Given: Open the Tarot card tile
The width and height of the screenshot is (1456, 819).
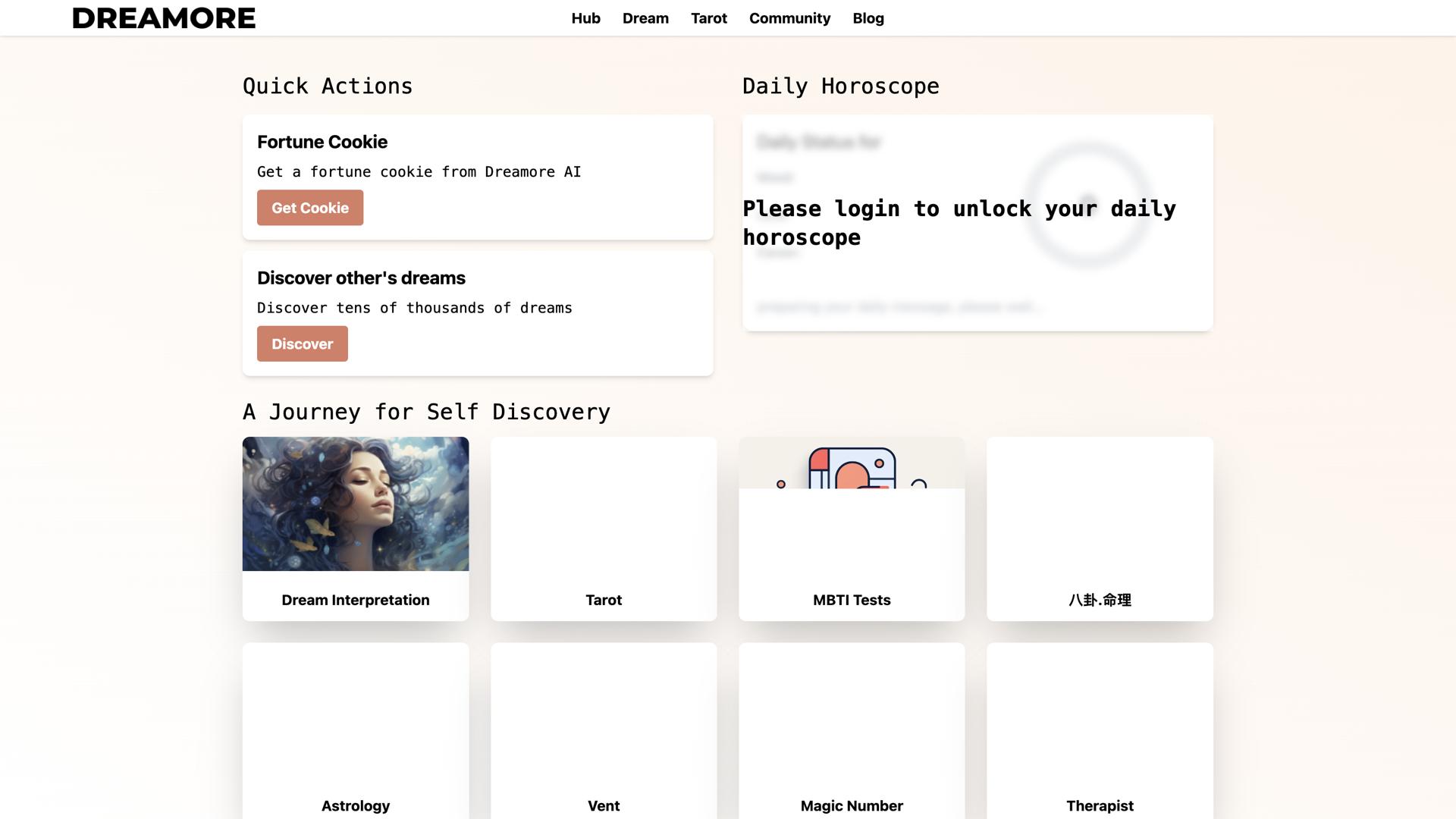Looking at the screenshot, I should (x=604, y=529).
